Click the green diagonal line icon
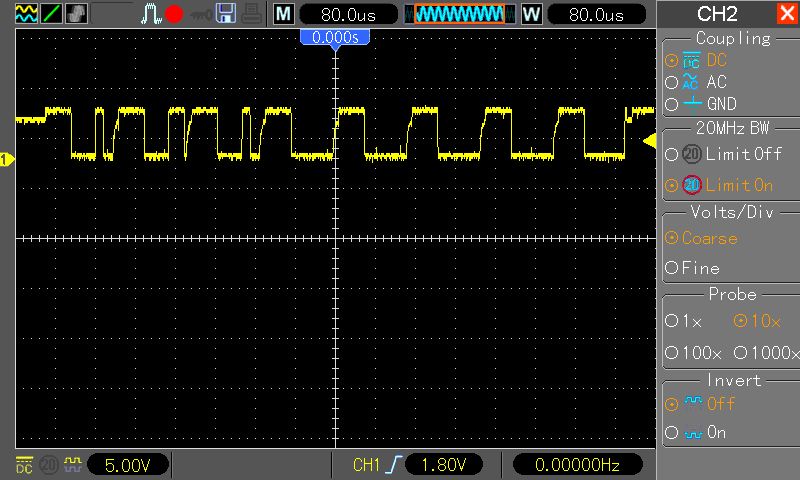 50,14
